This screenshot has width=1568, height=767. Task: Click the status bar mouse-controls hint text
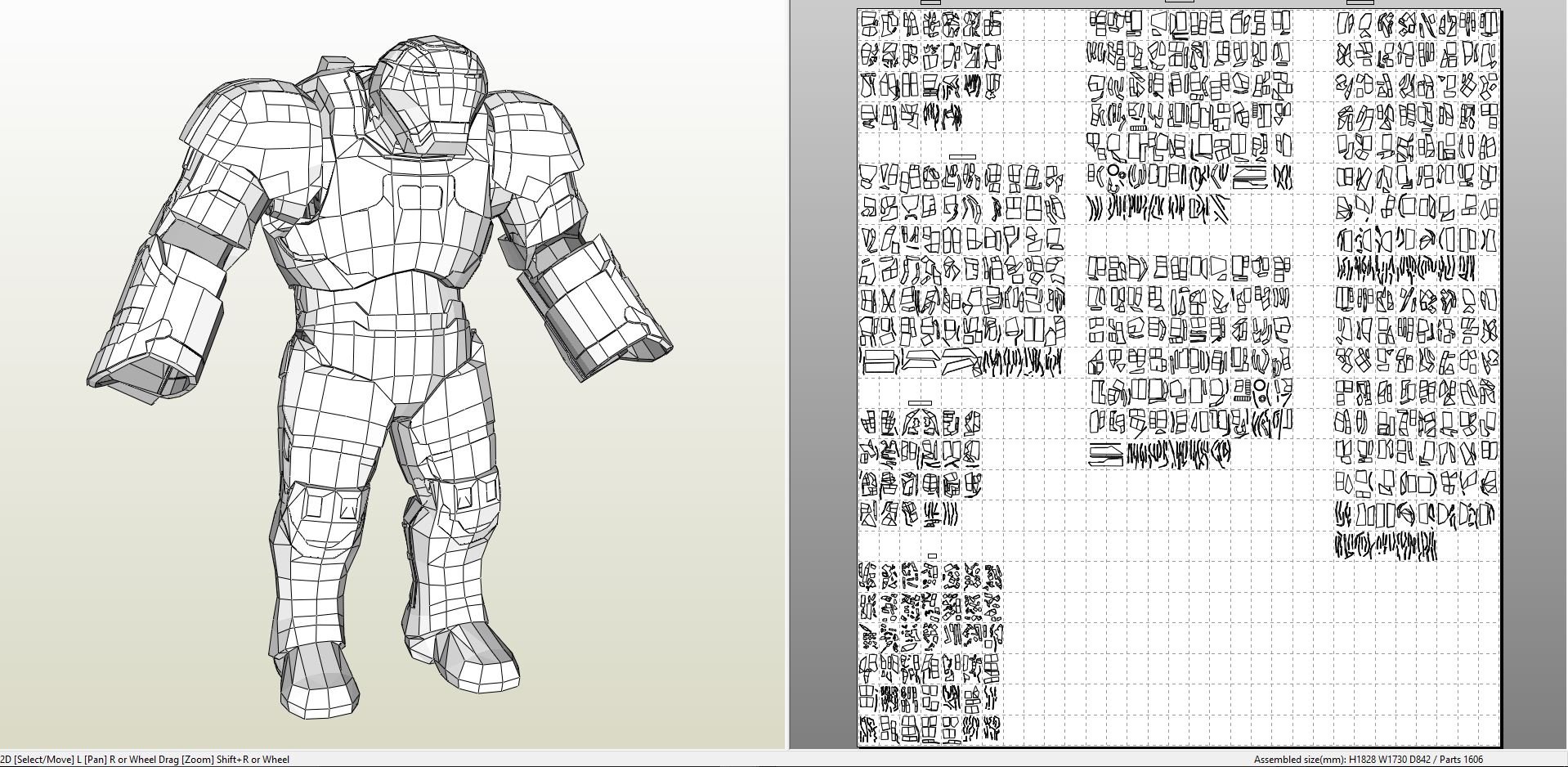coord(146,760)
